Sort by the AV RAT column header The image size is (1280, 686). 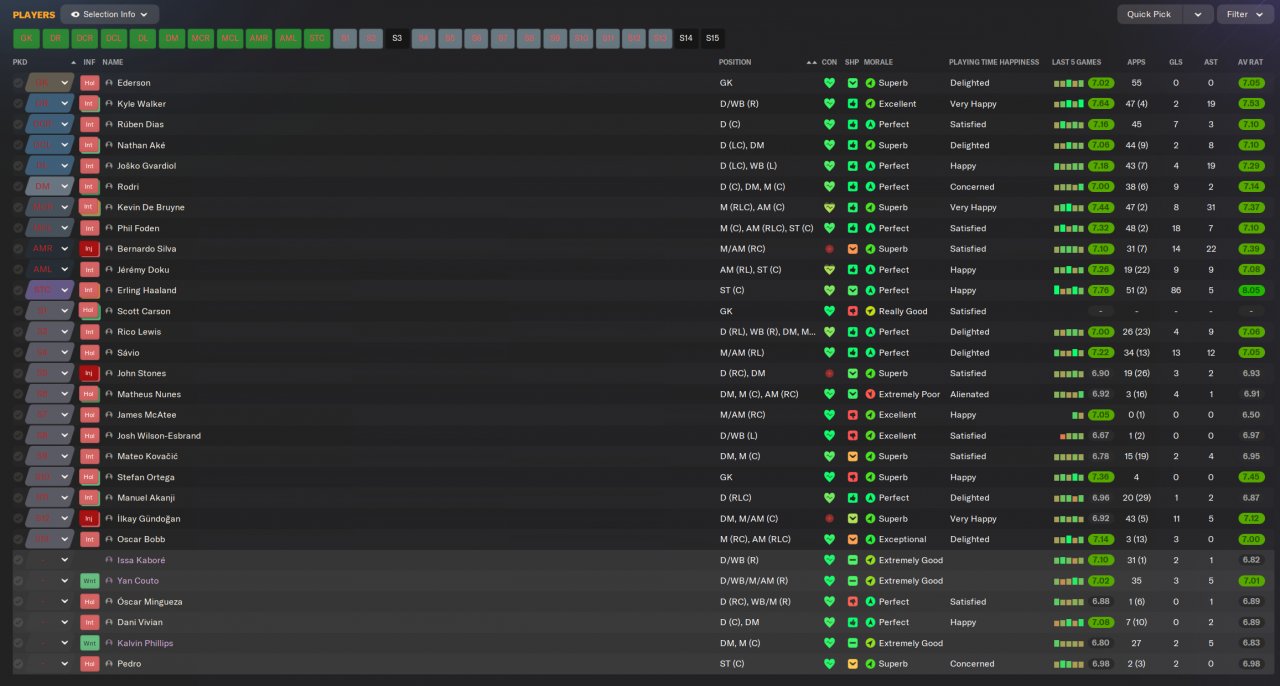tap(1250, 62)
